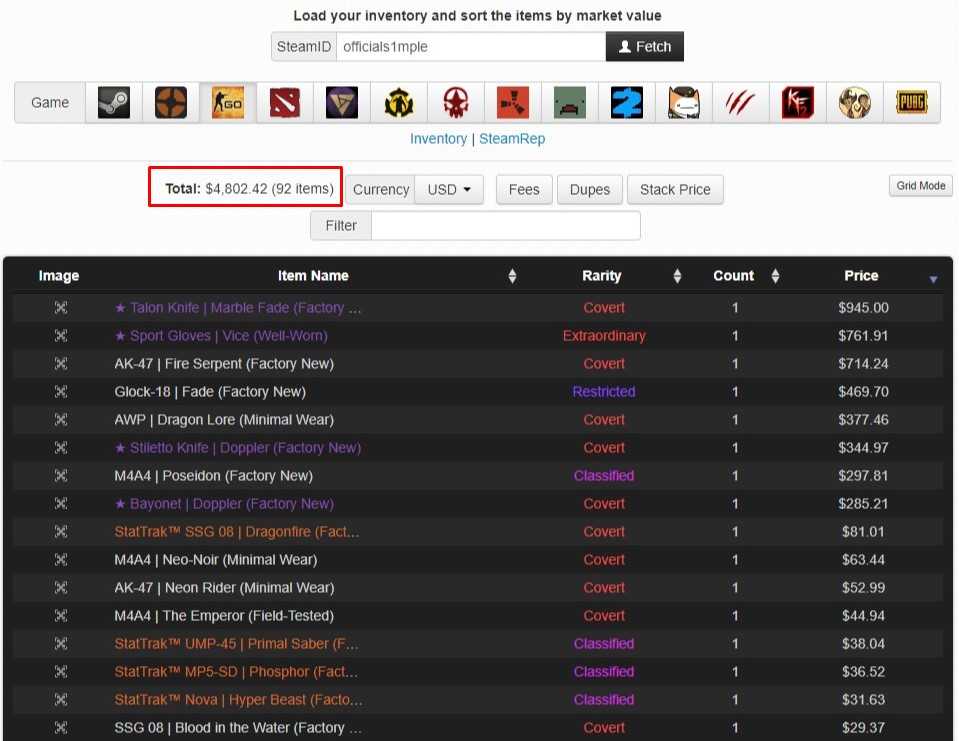Sort the table by Item Name
Viewport: 959px width, 741px height.
point(313,276)
